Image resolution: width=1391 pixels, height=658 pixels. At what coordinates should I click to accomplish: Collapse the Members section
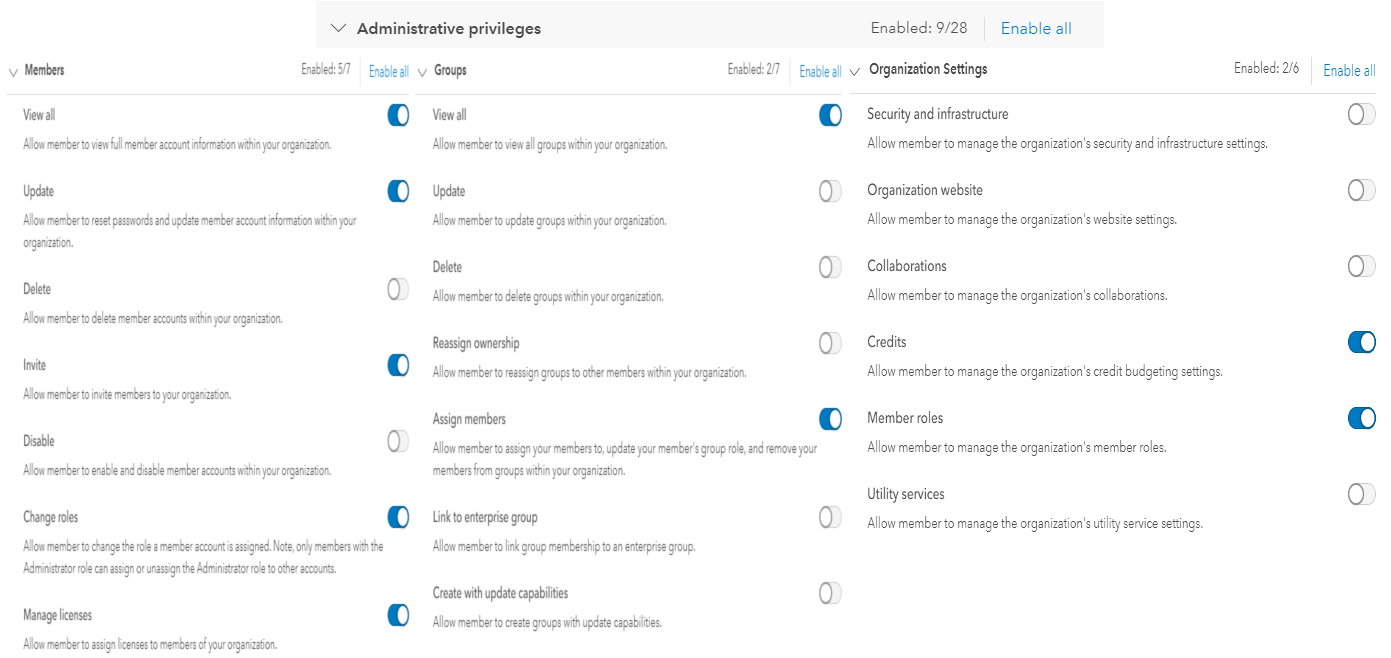(x=11, y=70)
